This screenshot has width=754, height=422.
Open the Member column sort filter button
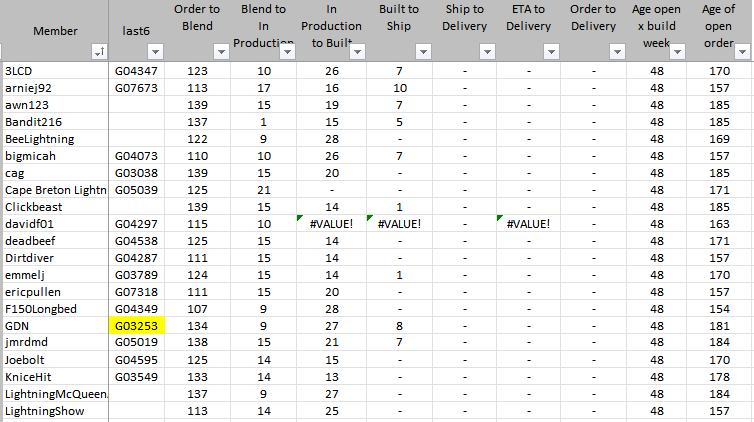(x=99, y=52)
